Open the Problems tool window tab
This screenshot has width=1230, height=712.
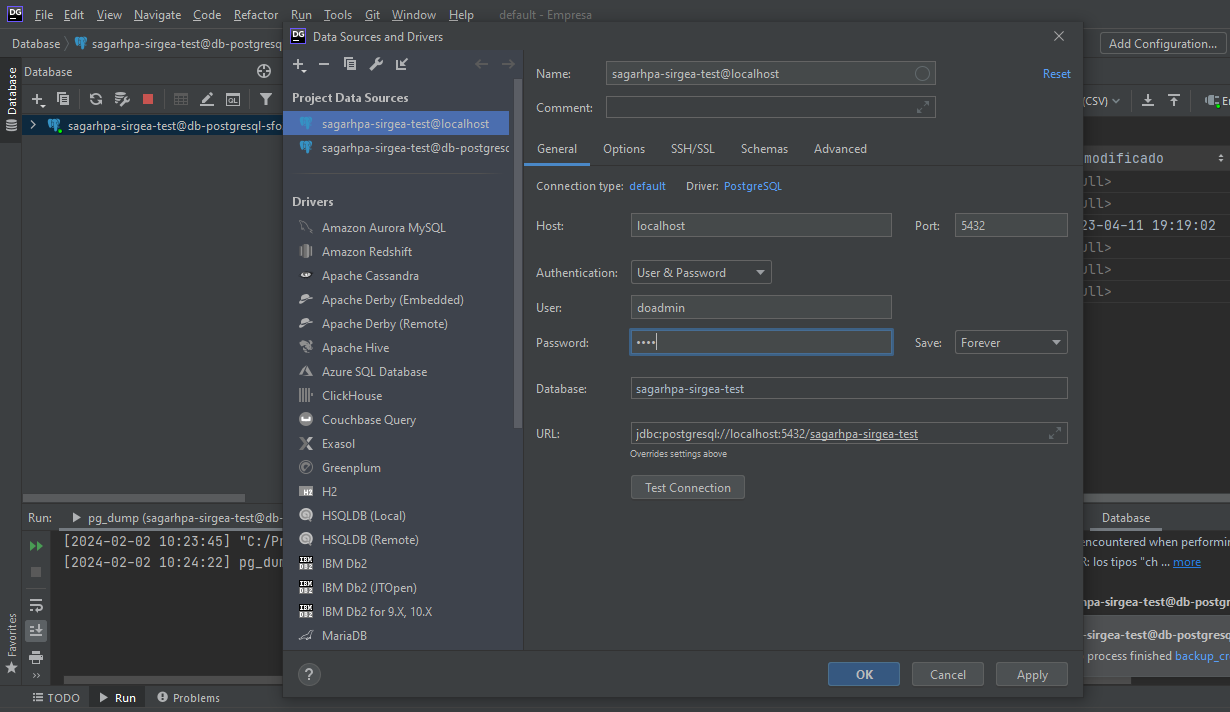[x=186, y=698]
